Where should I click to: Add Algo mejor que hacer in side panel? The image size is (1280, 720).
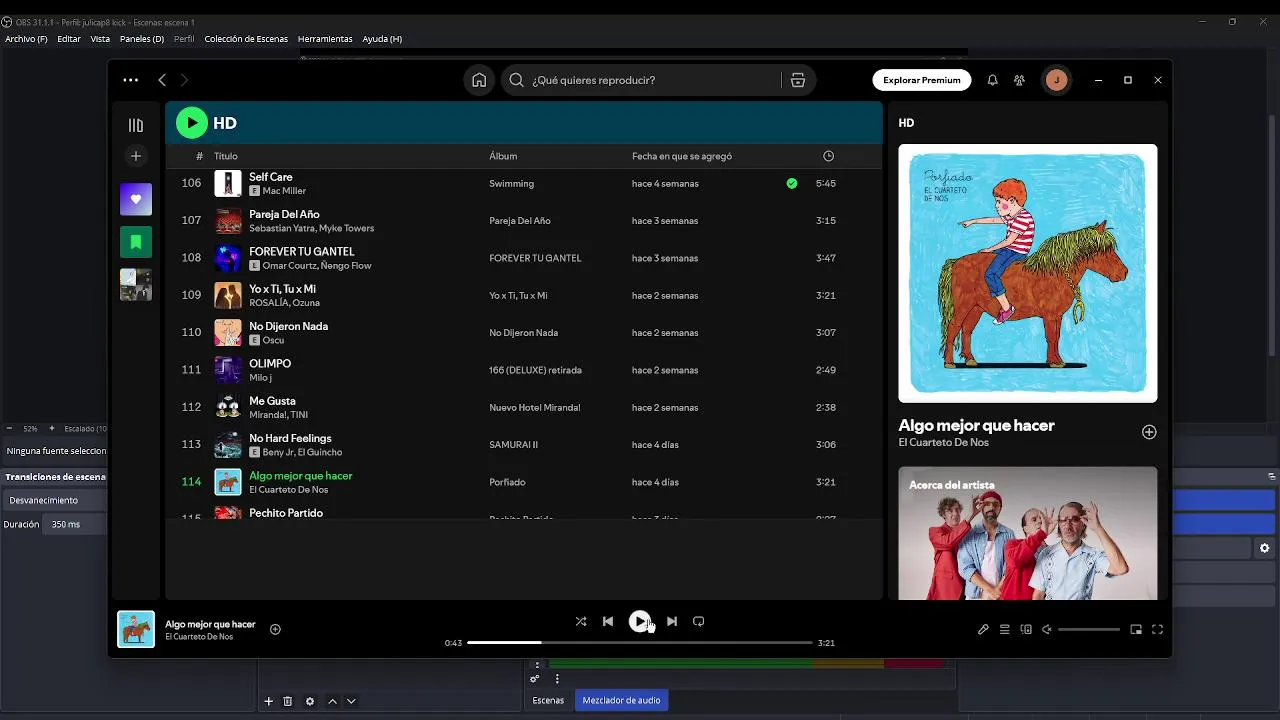tap(1149, 432)
